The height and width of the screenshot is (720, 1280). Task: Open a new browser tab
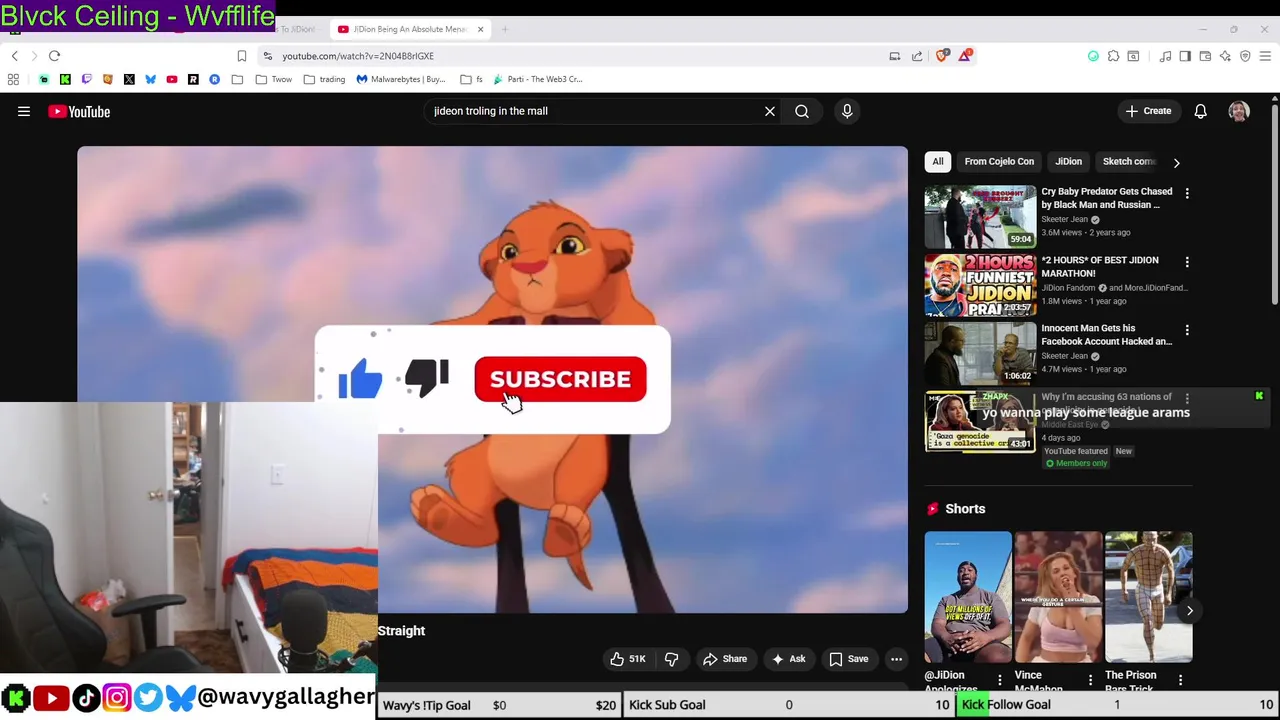(x=505, y=29)
